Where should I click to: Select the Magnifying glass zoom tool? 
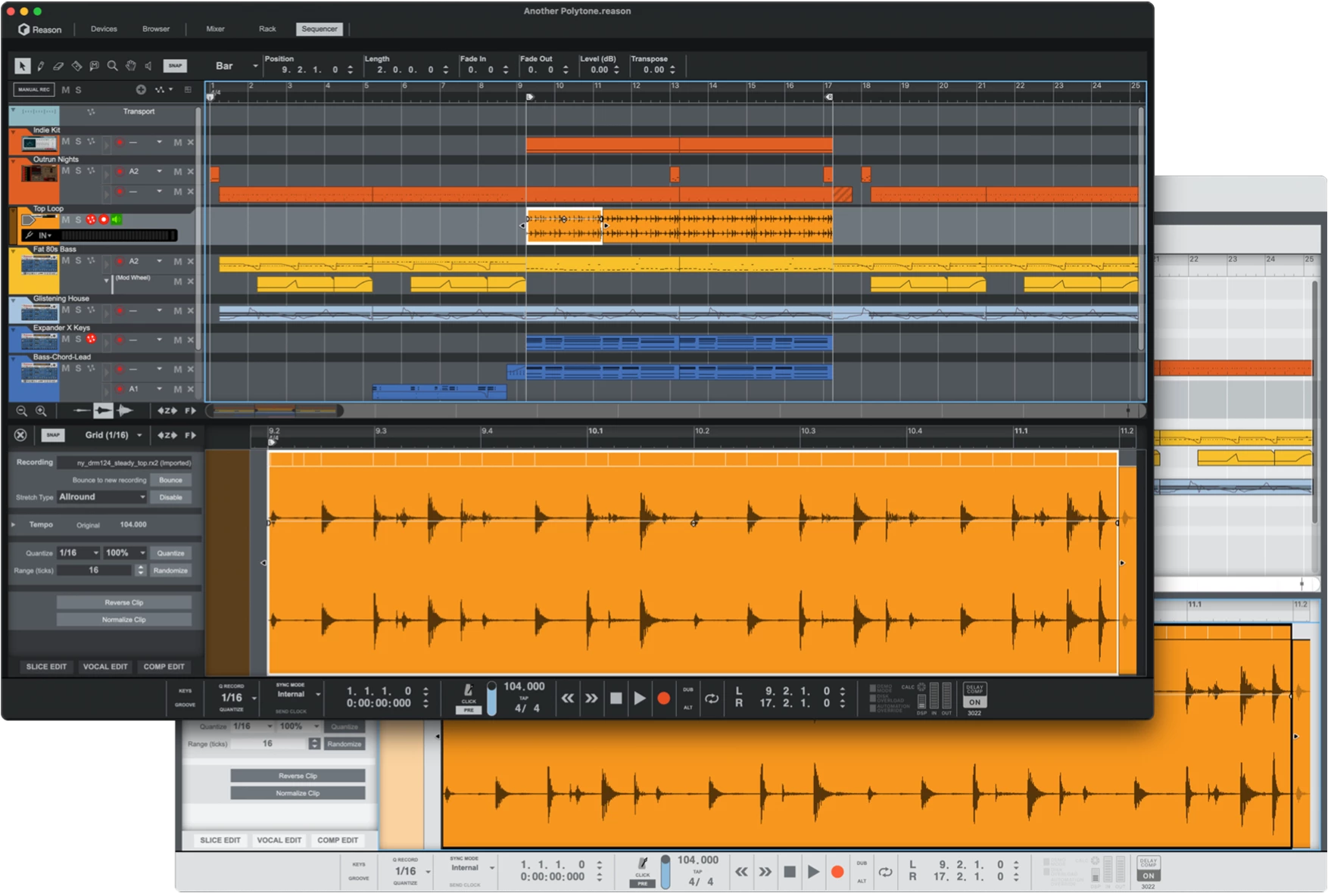(x=112, y=67)
